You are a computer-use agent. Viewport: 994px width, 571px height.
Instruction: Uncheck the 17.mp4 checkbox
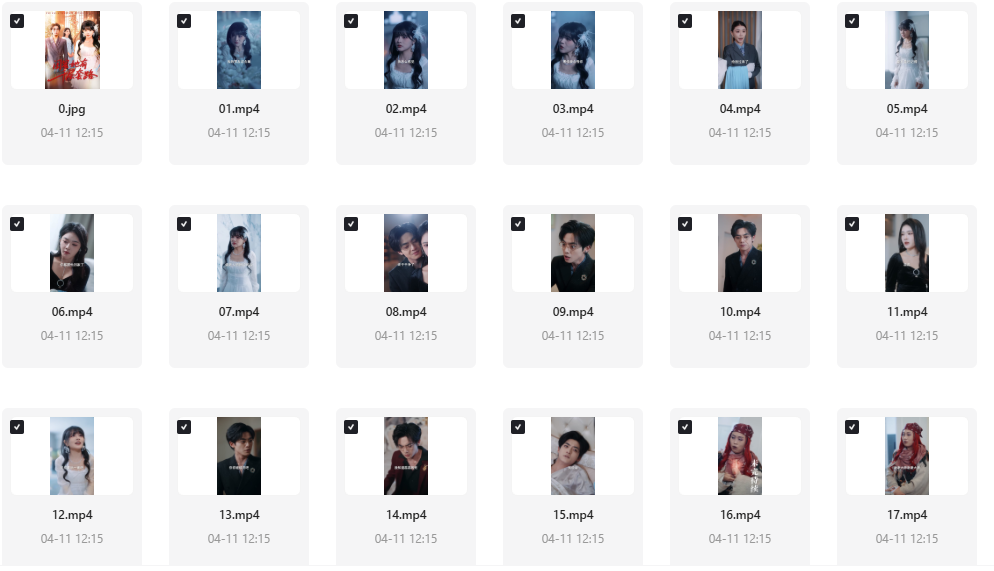click(852, 427)
